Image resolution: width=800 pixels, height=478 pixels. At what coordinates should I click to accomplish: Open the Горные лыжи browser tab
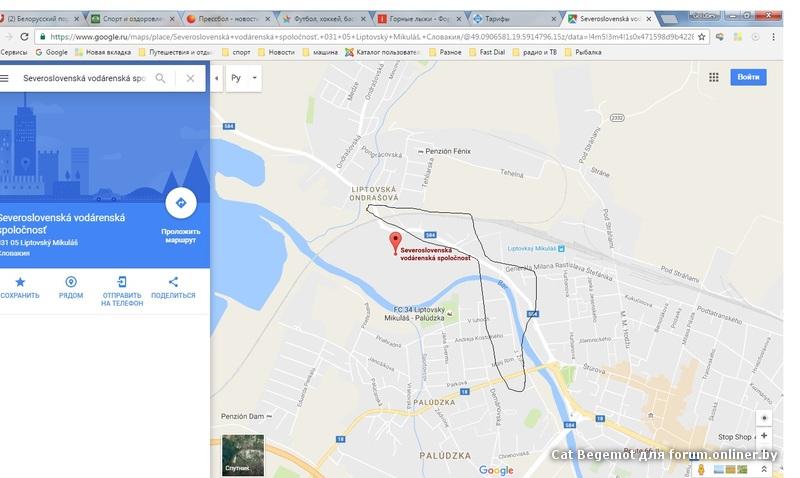click(x=420, y=19)
